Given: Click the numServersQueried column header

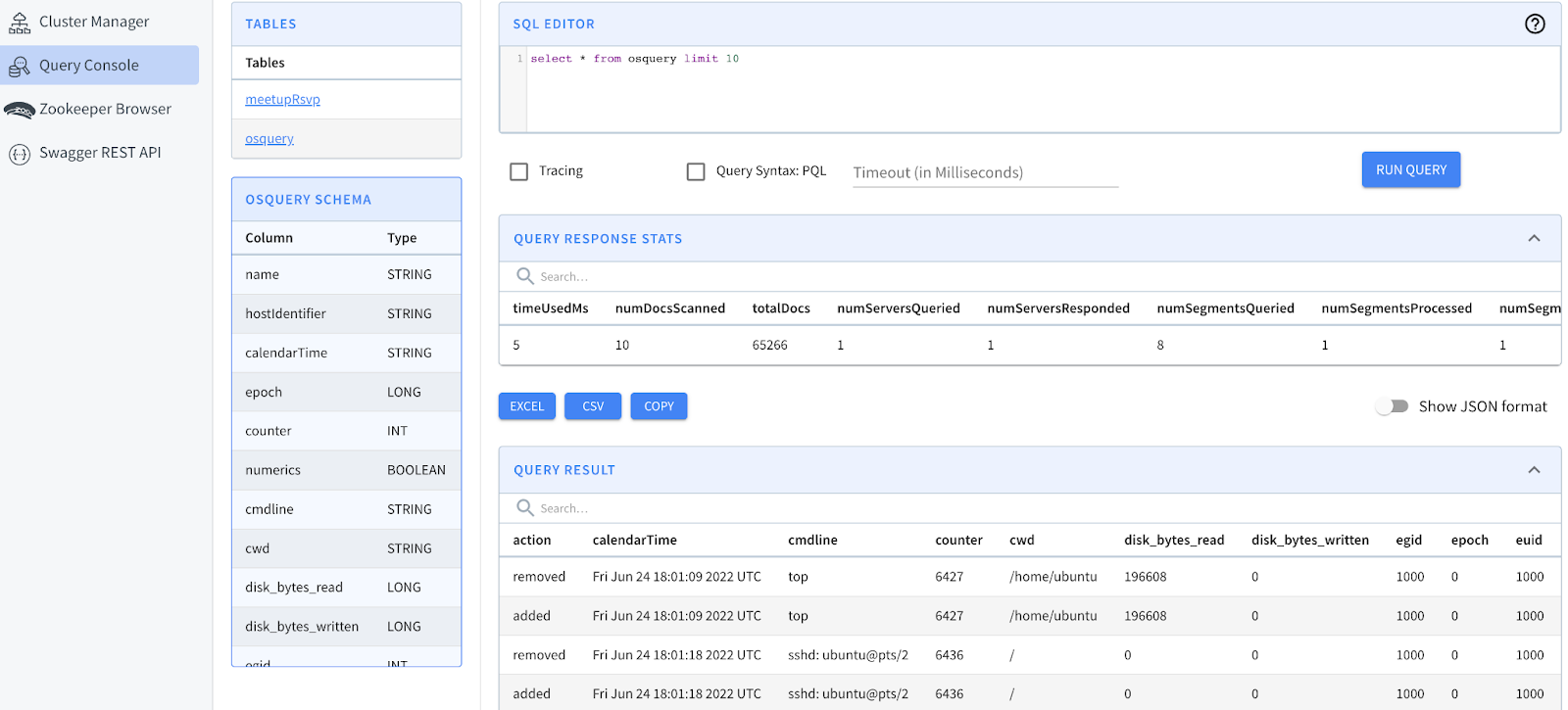Looking at the screenshot, I should [x=899, y=308].
